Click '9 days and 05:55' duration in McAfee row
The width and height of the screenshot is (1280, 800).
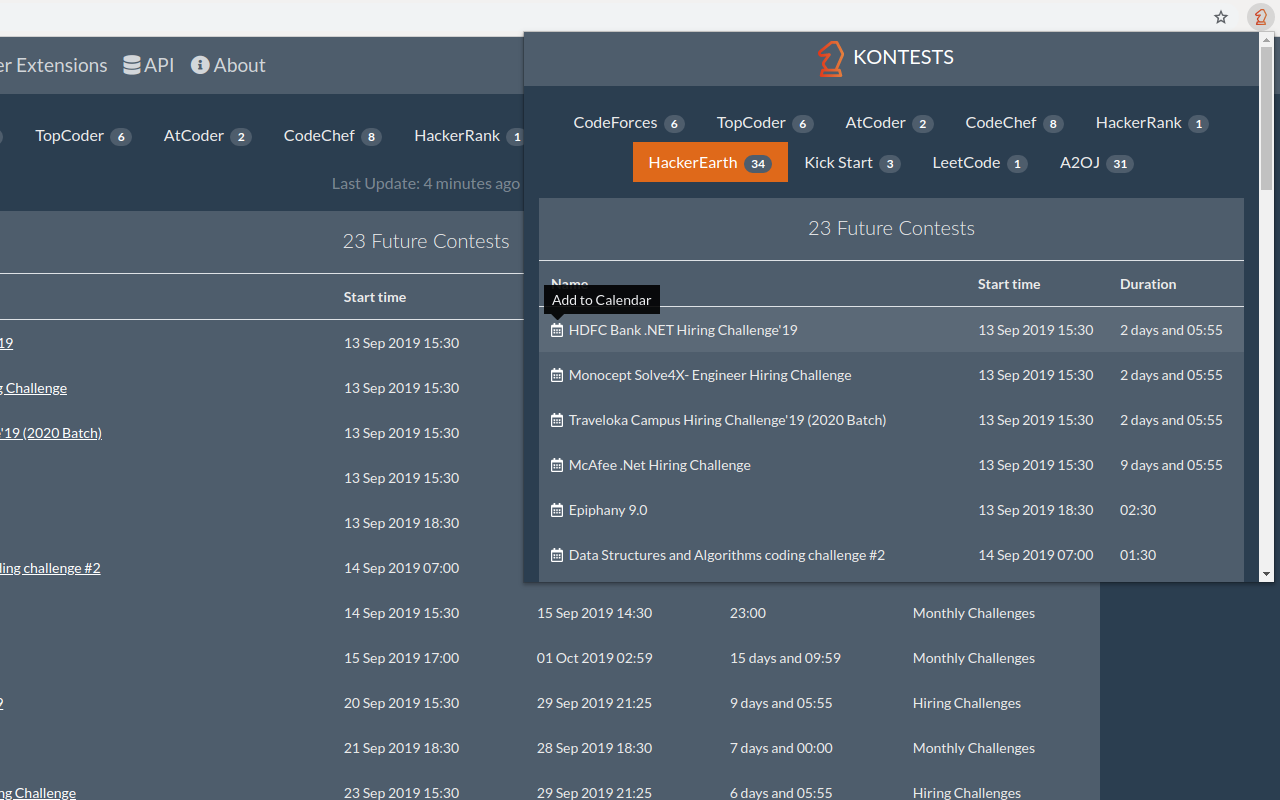point(1171,465)
